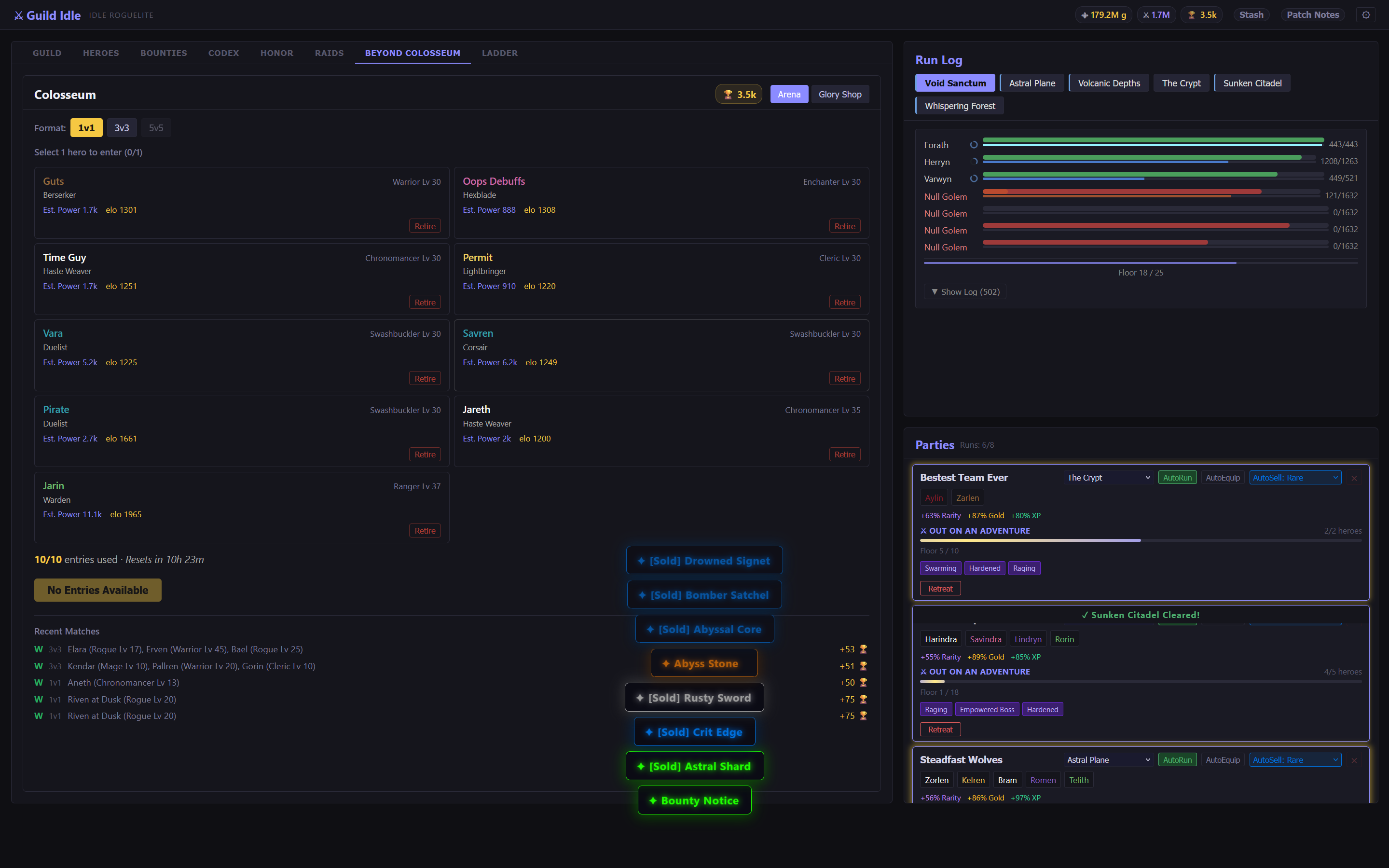Click the spinner icon next to Forath
The height and width of the screenshot is (868, 1389).
coord(974,145)
